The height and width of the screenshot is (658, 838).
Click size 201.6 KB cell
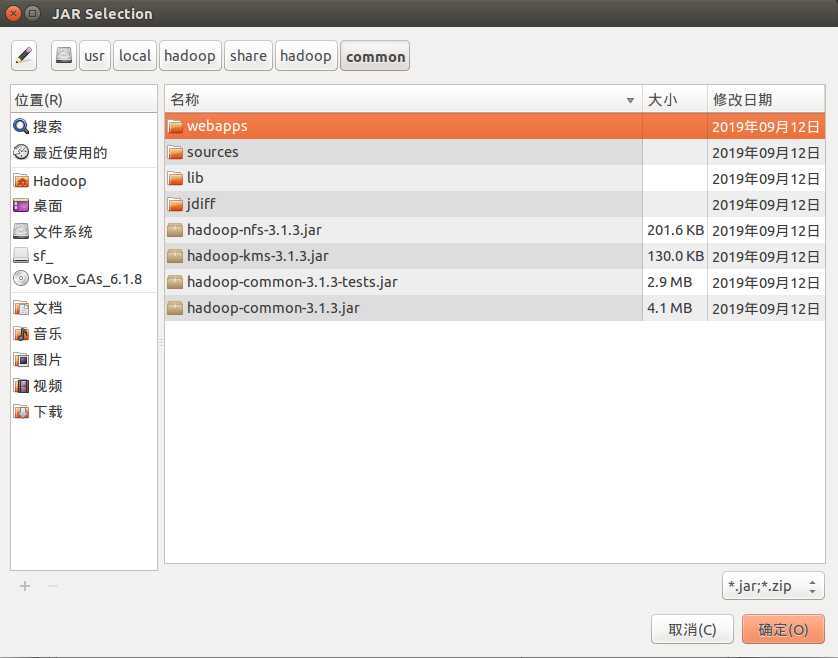[675, 230]
